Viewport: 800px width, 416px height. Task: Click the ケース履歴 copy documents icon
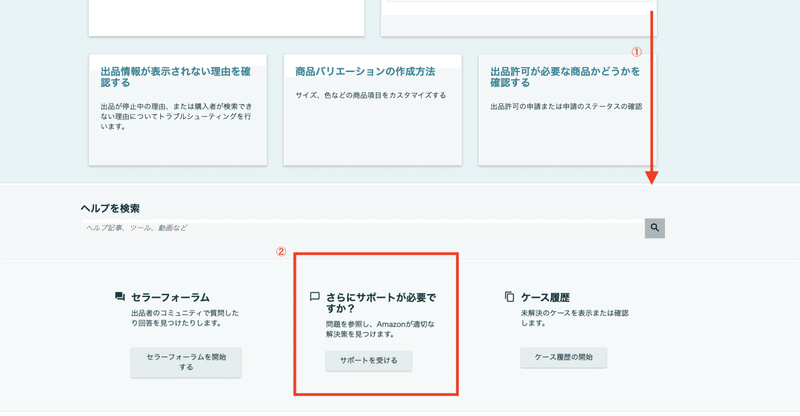(509, 297)
